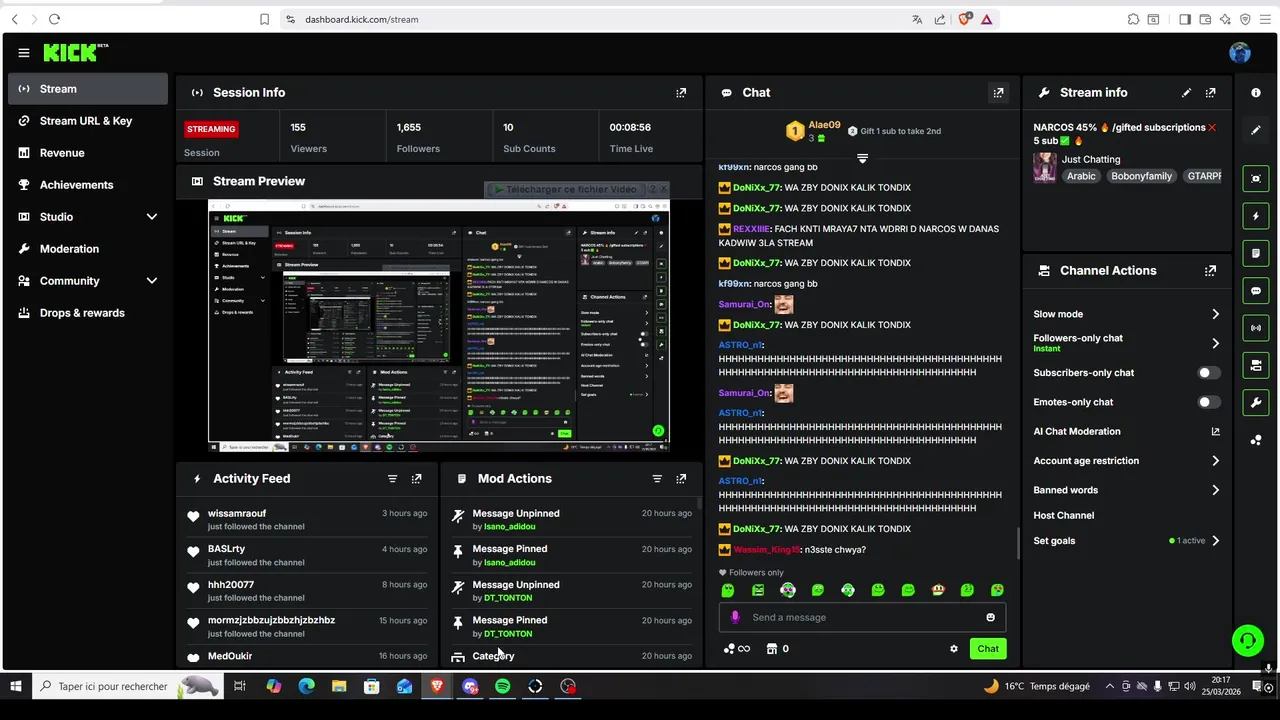Open Banned words chevron
The height and width of the screenshot is (720, 1280).
1215,490
